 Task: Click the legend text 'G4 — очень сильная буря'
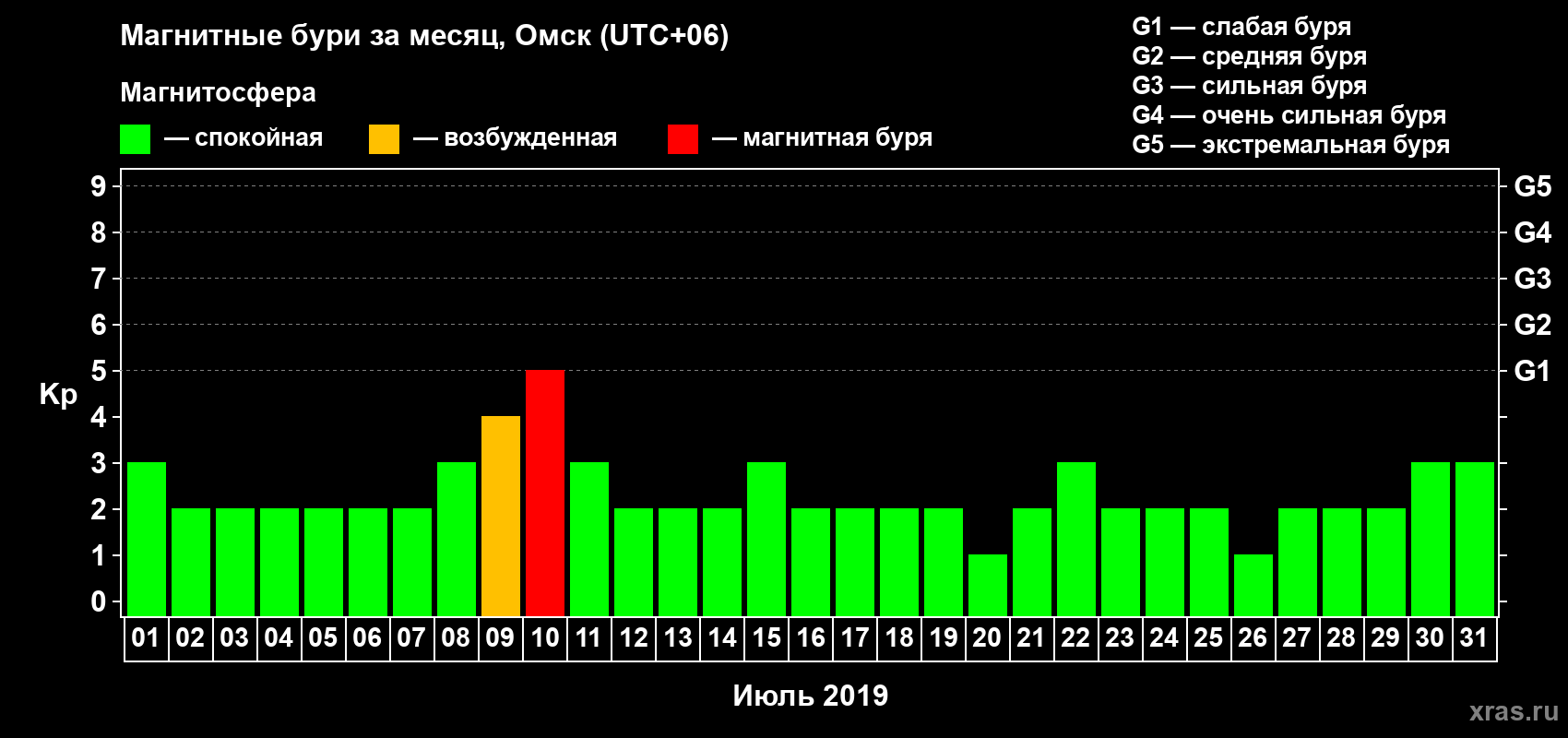(x=1289, y=115)
